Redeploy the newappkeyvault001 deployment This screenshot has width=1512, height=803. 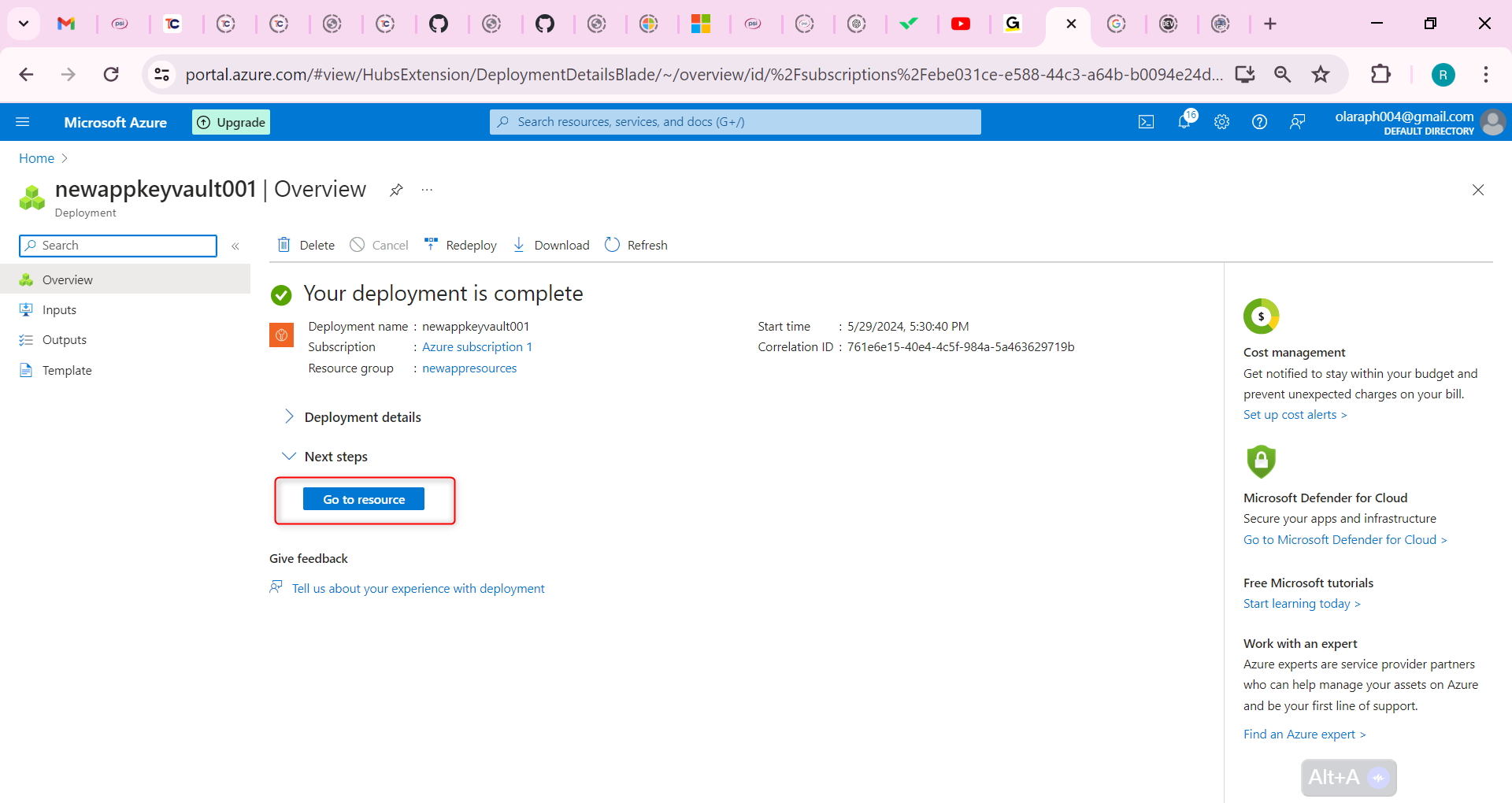pos(460,245)
